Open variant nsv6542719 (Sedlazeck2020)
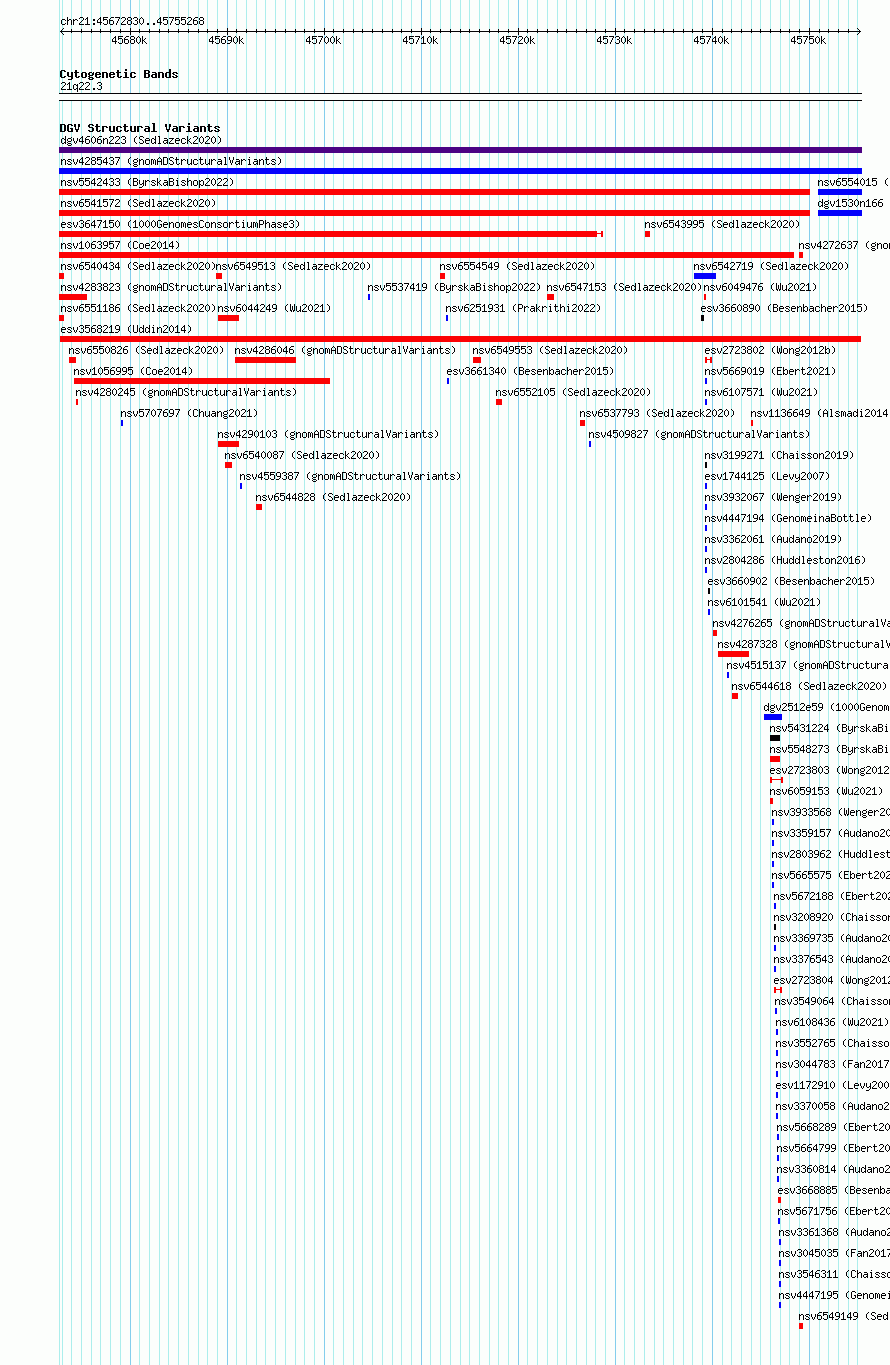 tap(771, 267)
